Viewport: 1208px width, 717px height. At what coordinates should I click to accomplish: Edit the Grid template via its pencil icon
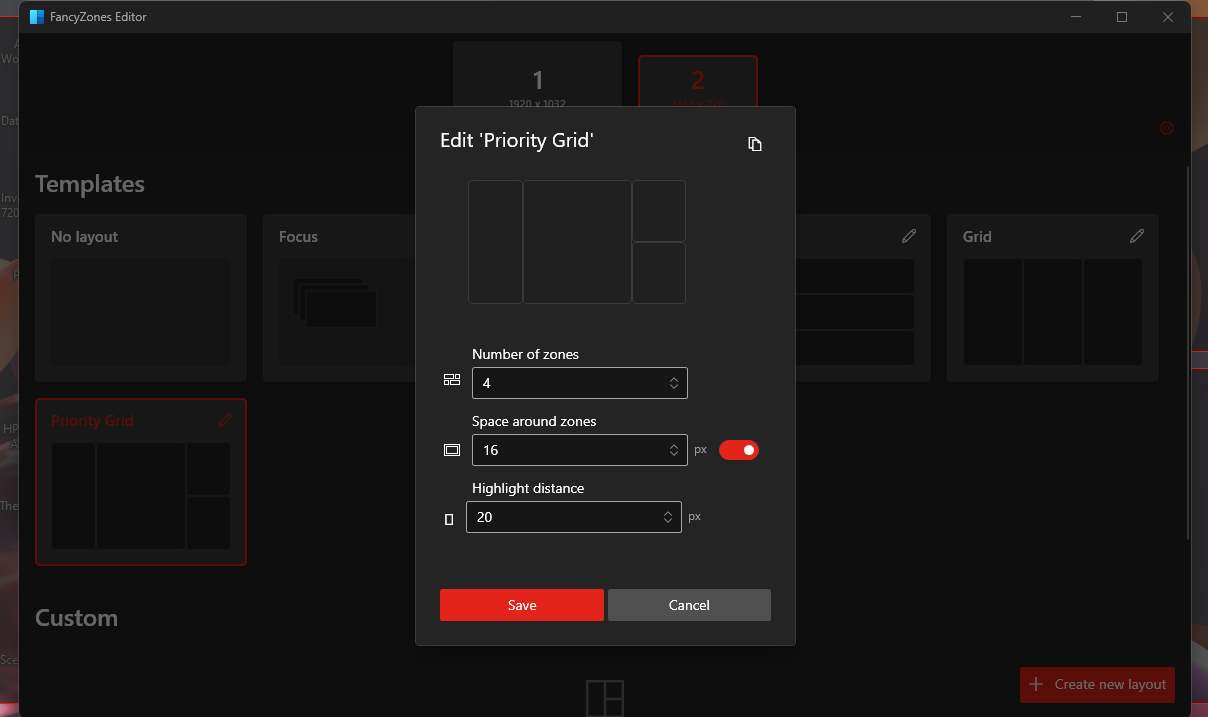[x=1137, y=236]
